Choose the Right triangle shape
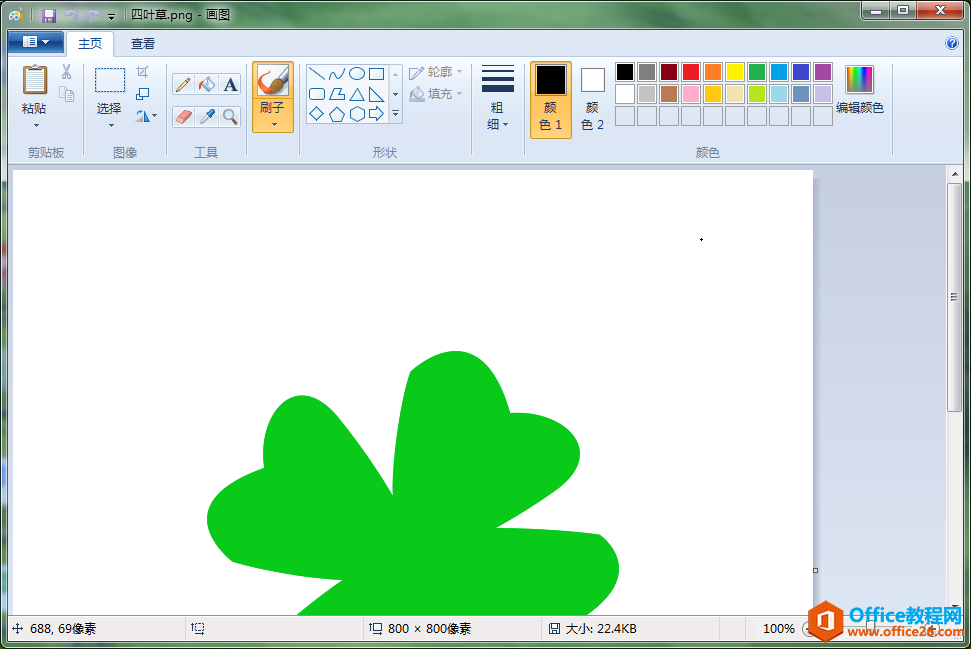This screenshot has width=971, height=649. 377,94
